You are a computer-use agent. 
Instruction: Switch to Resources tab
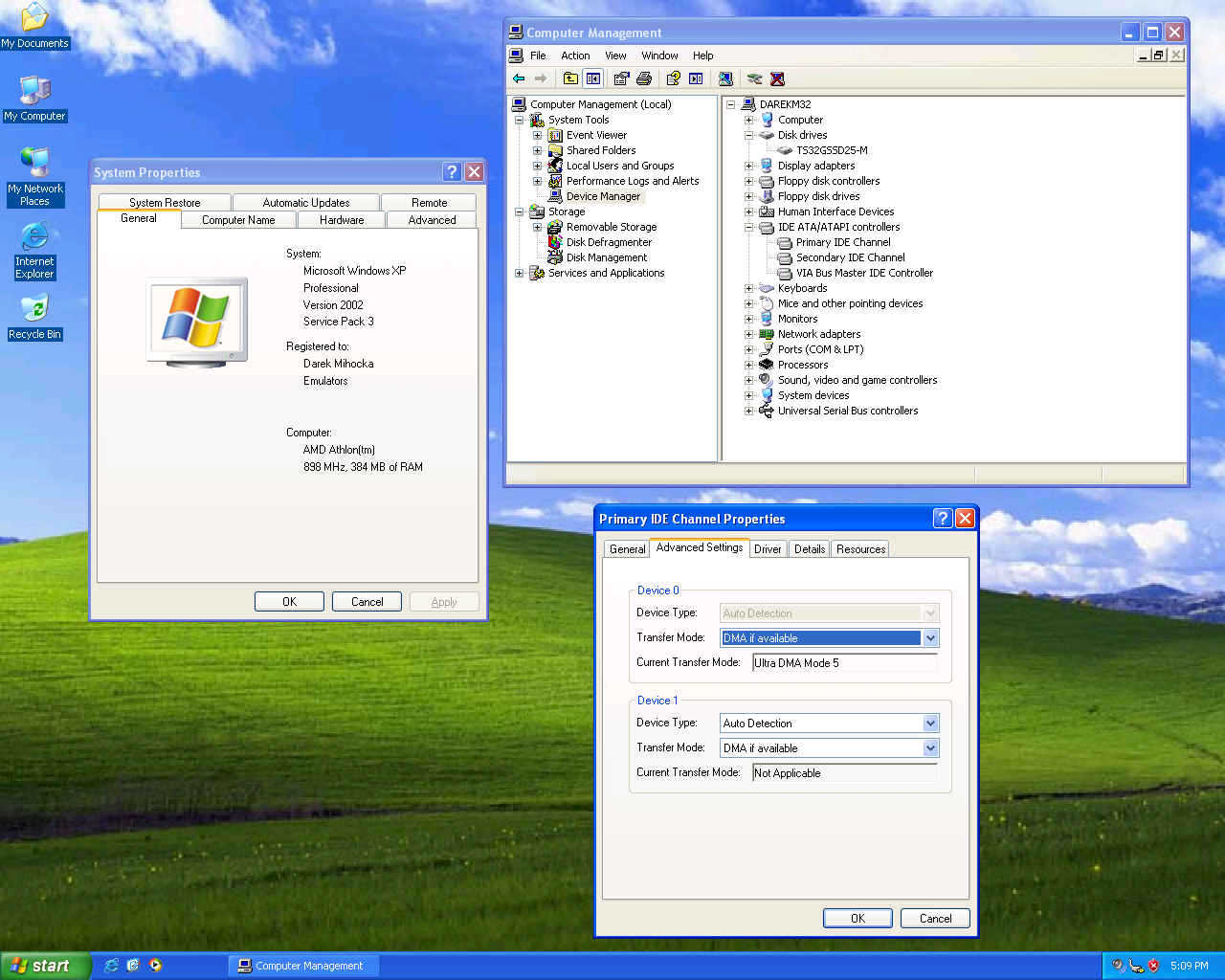point(860,549)
